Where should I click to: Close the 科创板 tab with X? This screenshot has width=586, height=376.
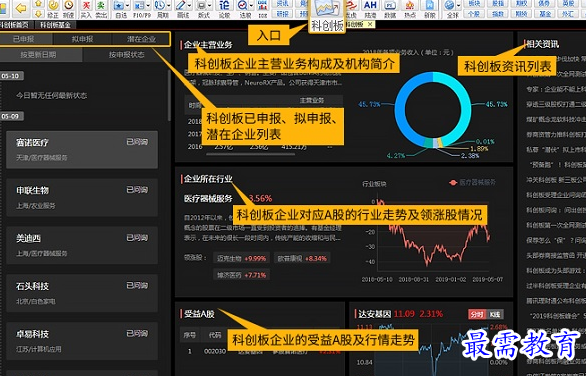coord(370,24)
